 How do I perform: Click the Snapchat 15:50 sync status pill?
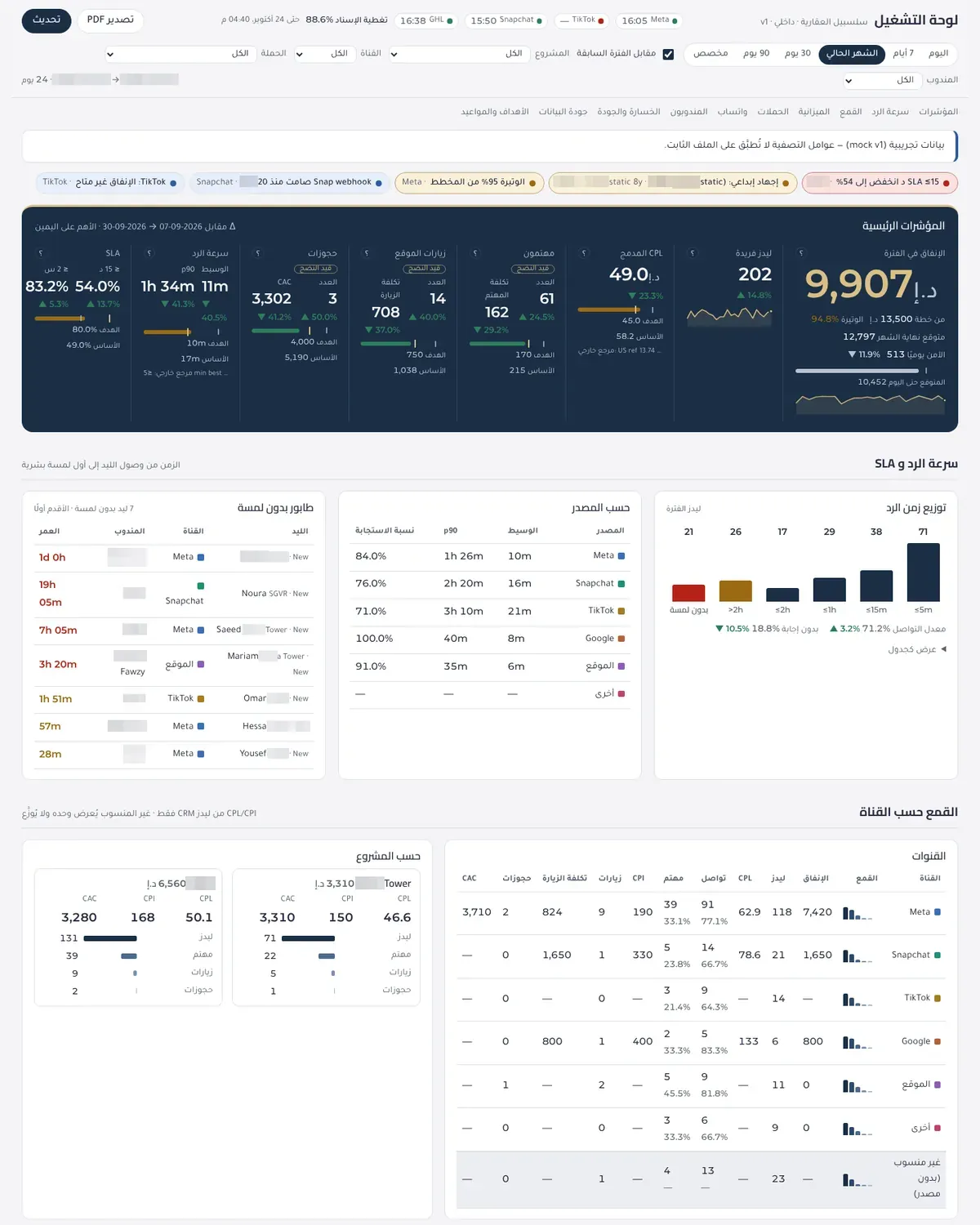click(506, 20)
